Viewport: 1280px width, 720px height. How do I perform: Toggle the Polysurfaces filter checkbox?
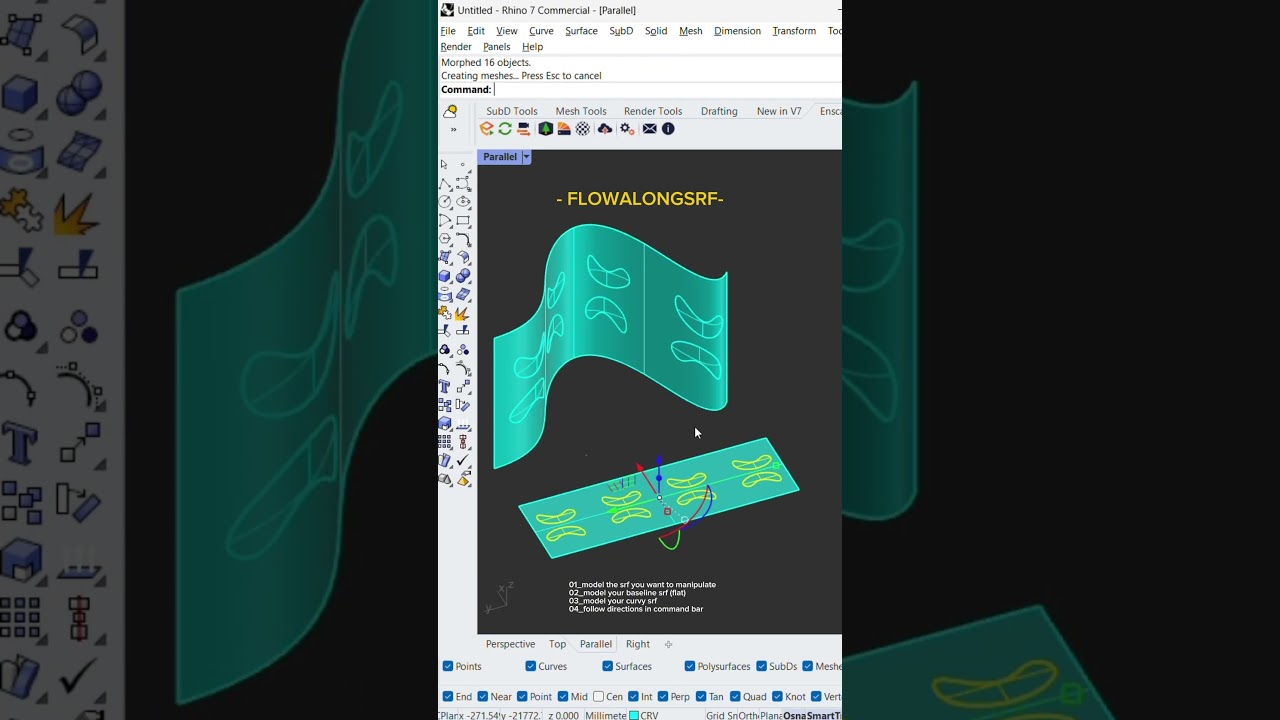690,666
